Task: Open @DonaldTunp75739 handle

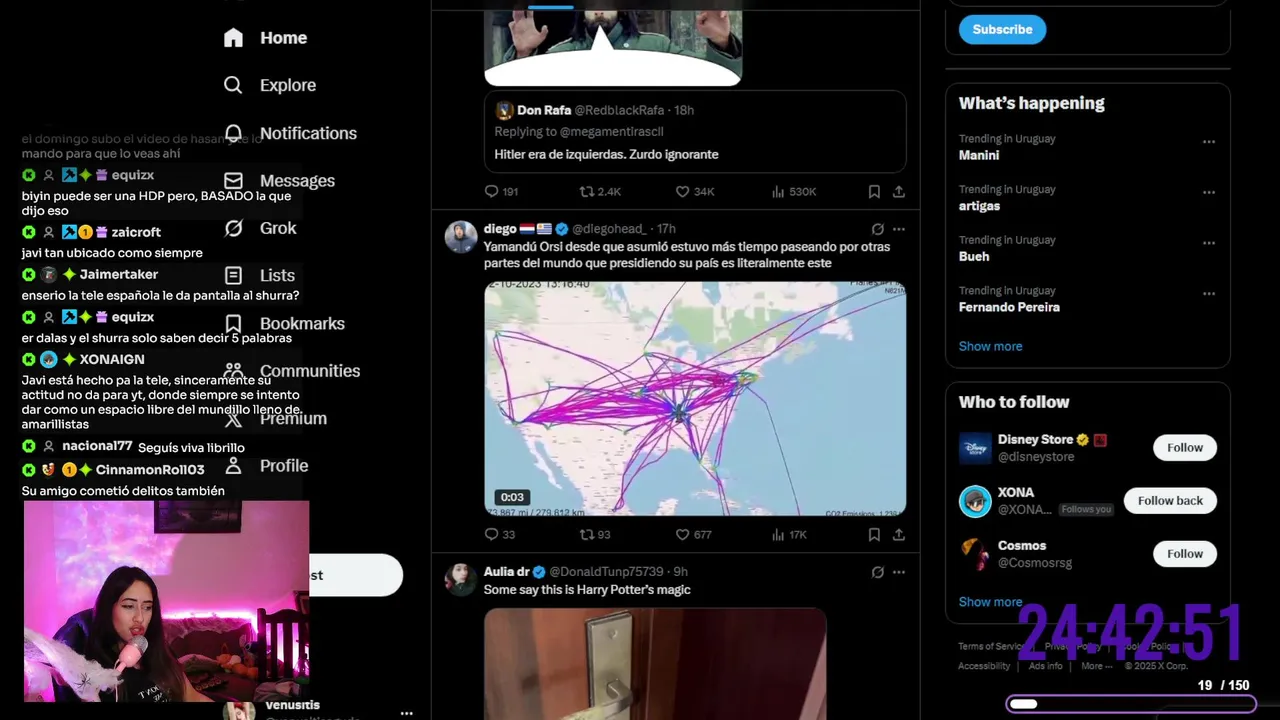Action: (x=606, y=572)
